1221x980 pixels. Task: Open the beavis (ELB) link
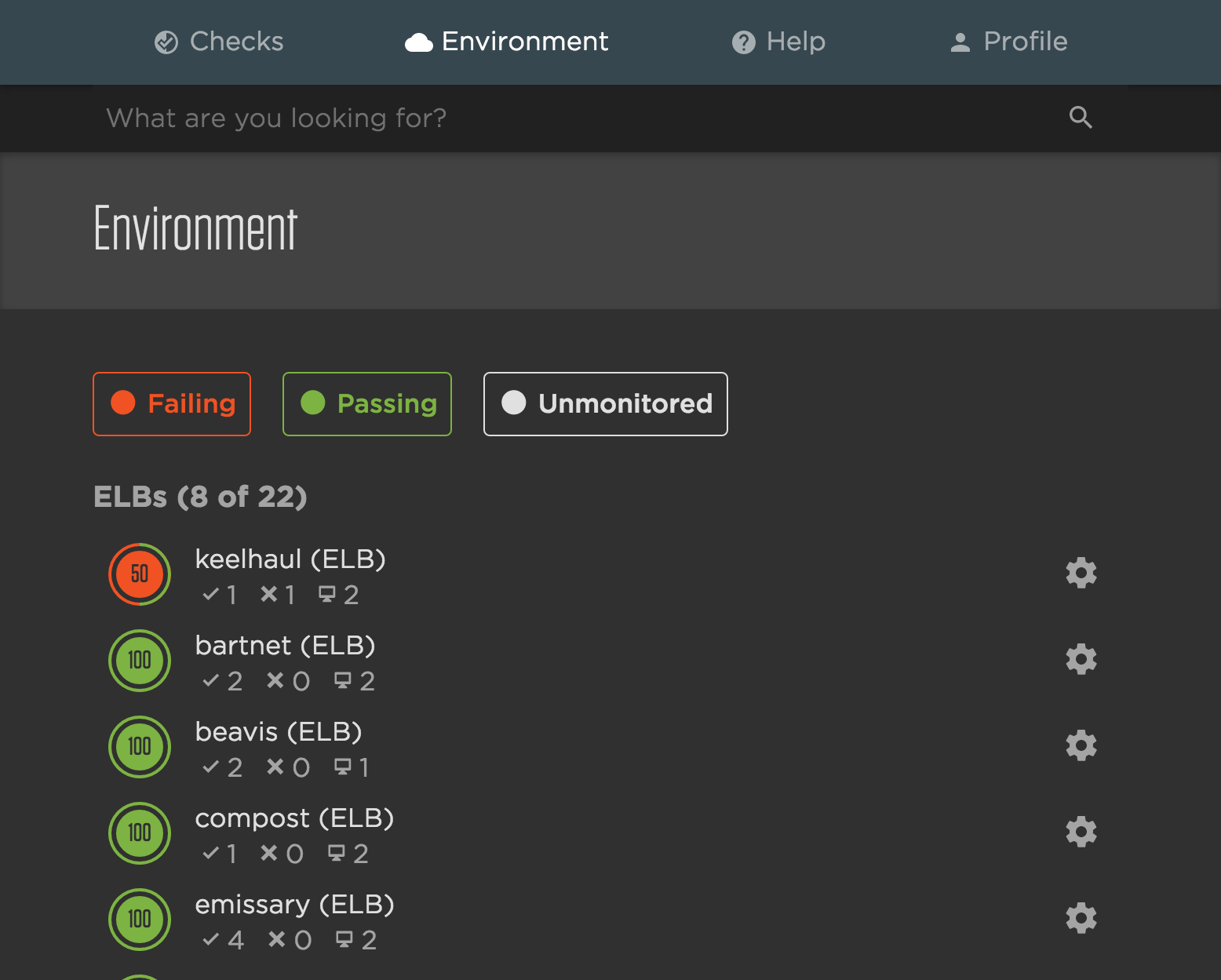[279, 732]
